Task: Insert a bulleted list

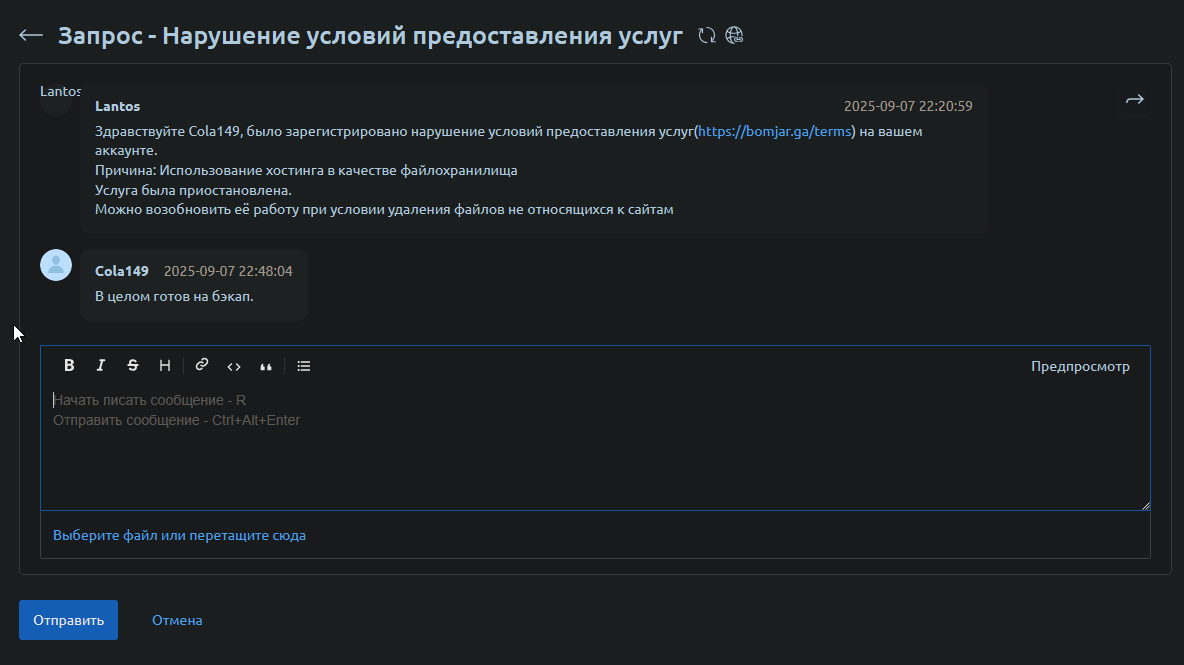Action: [x=304, y=366]
